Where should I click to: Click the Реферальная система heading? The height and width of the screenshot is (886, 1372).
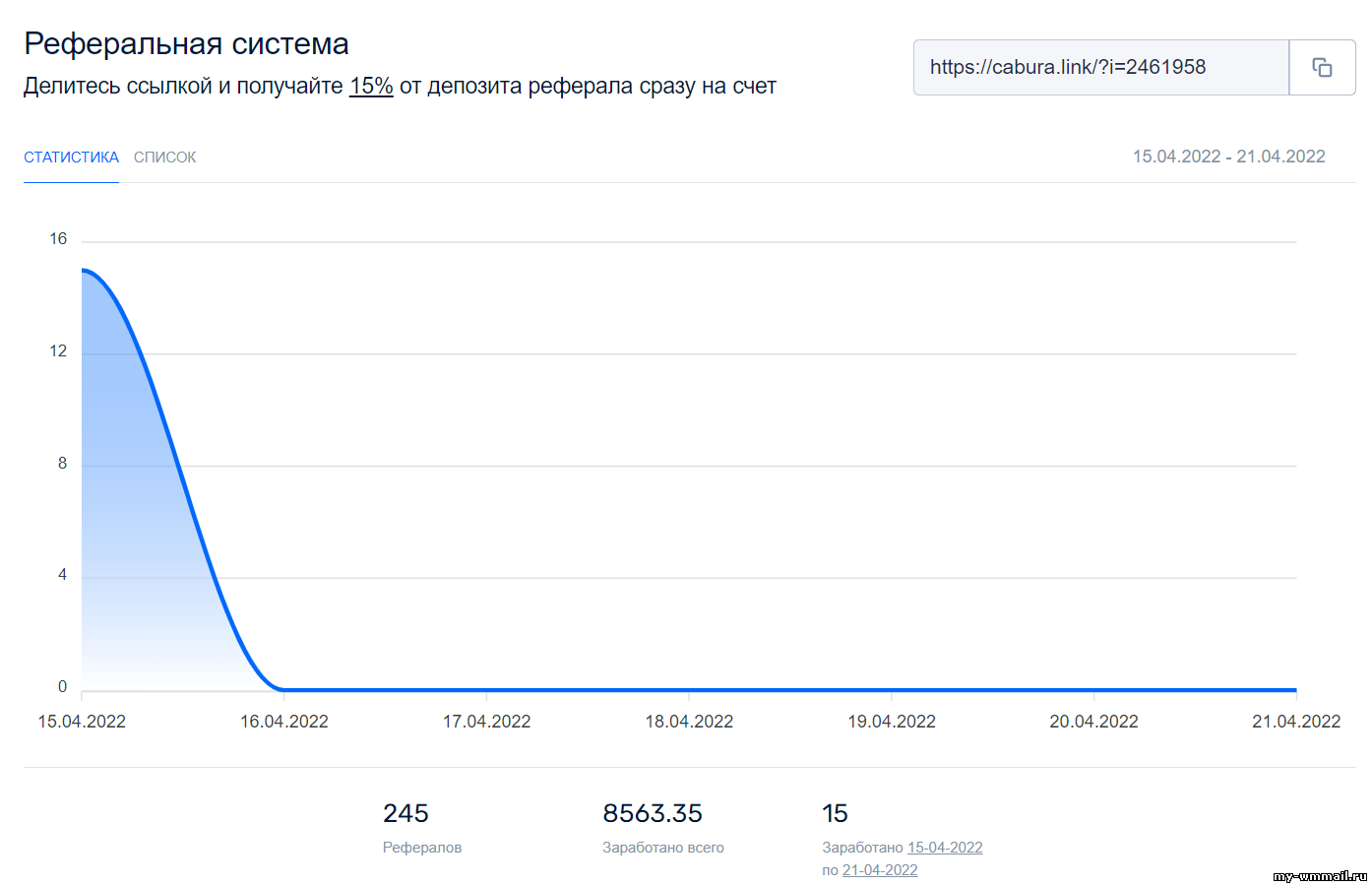click(186, 44)
